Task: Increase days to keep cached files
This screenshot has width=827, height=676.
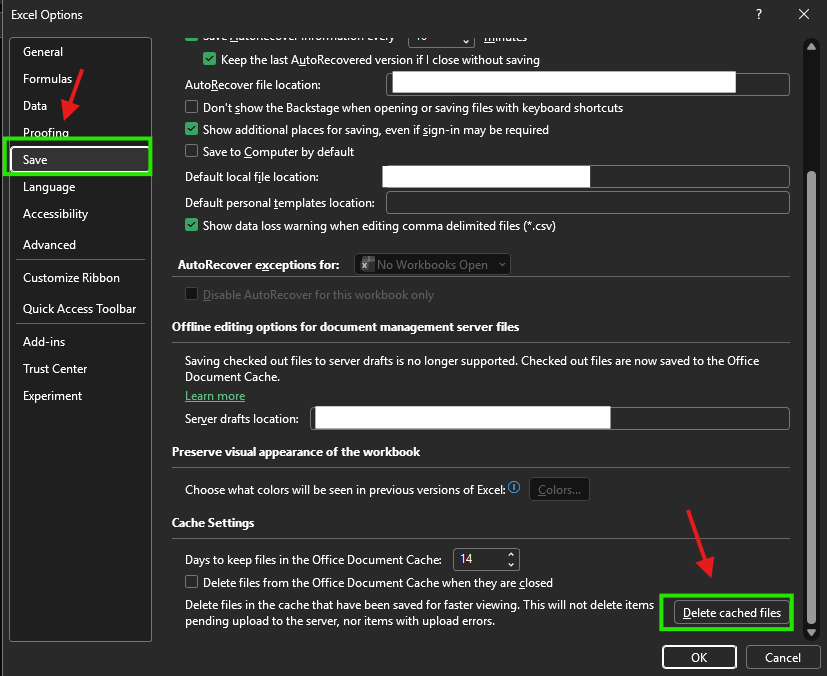Action: pyautogui.click(x=511, y=555)
